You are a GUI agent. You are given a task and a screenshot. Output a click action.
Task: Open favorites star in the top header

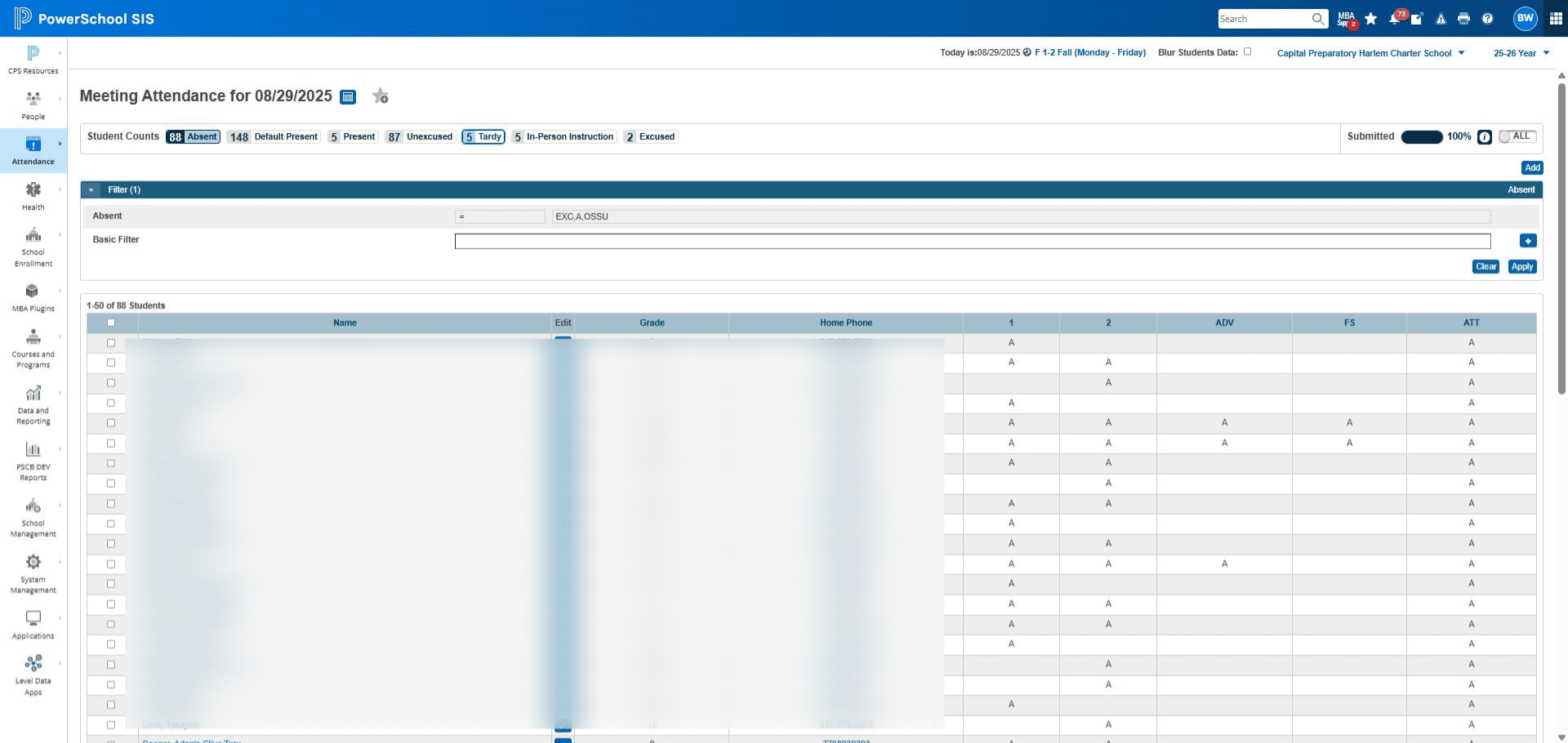[1371, 19]
